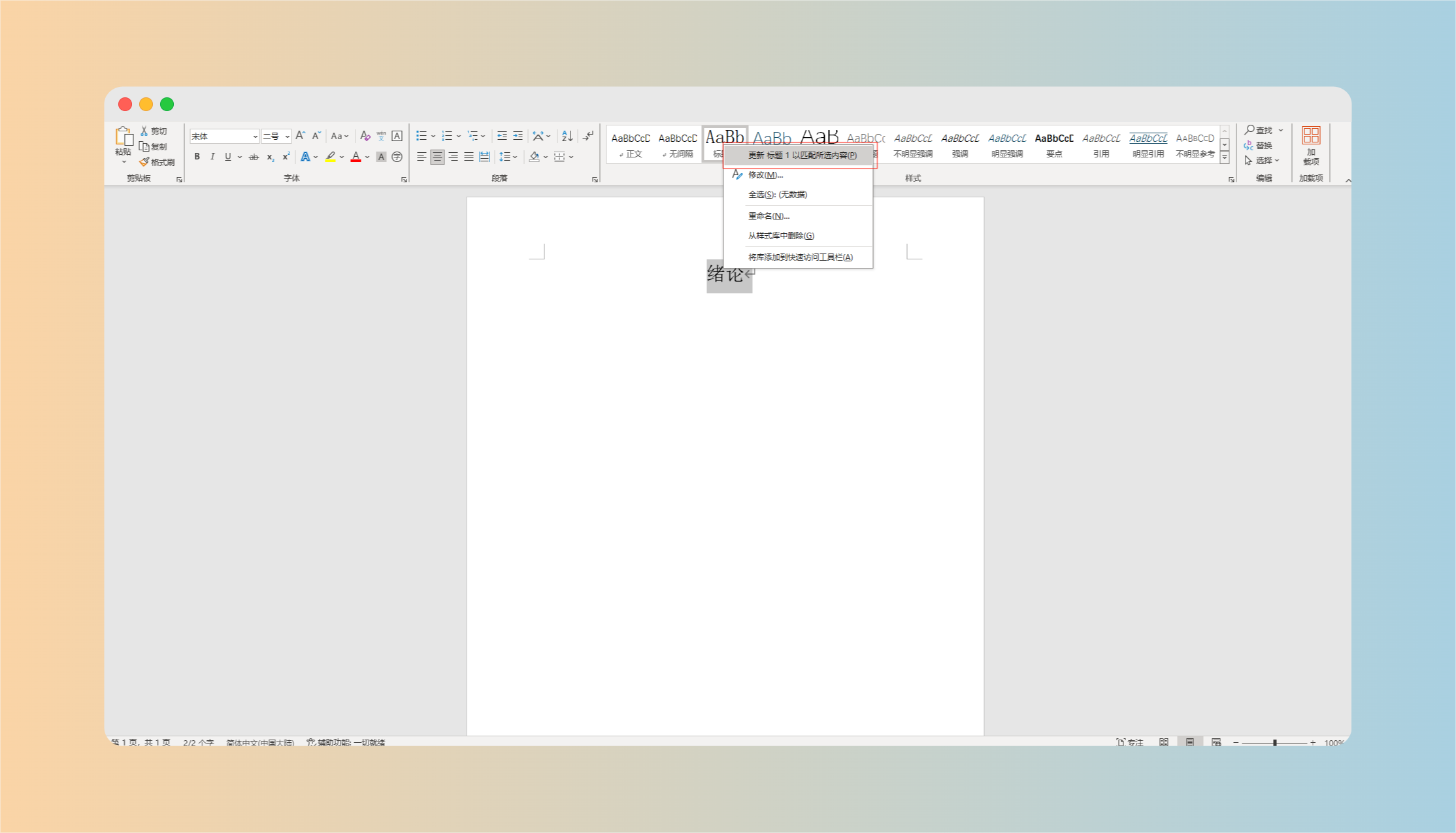1456x833 pixels.
Task: Click the Show Paragraph Marks icon
Action: coord(588,136)
